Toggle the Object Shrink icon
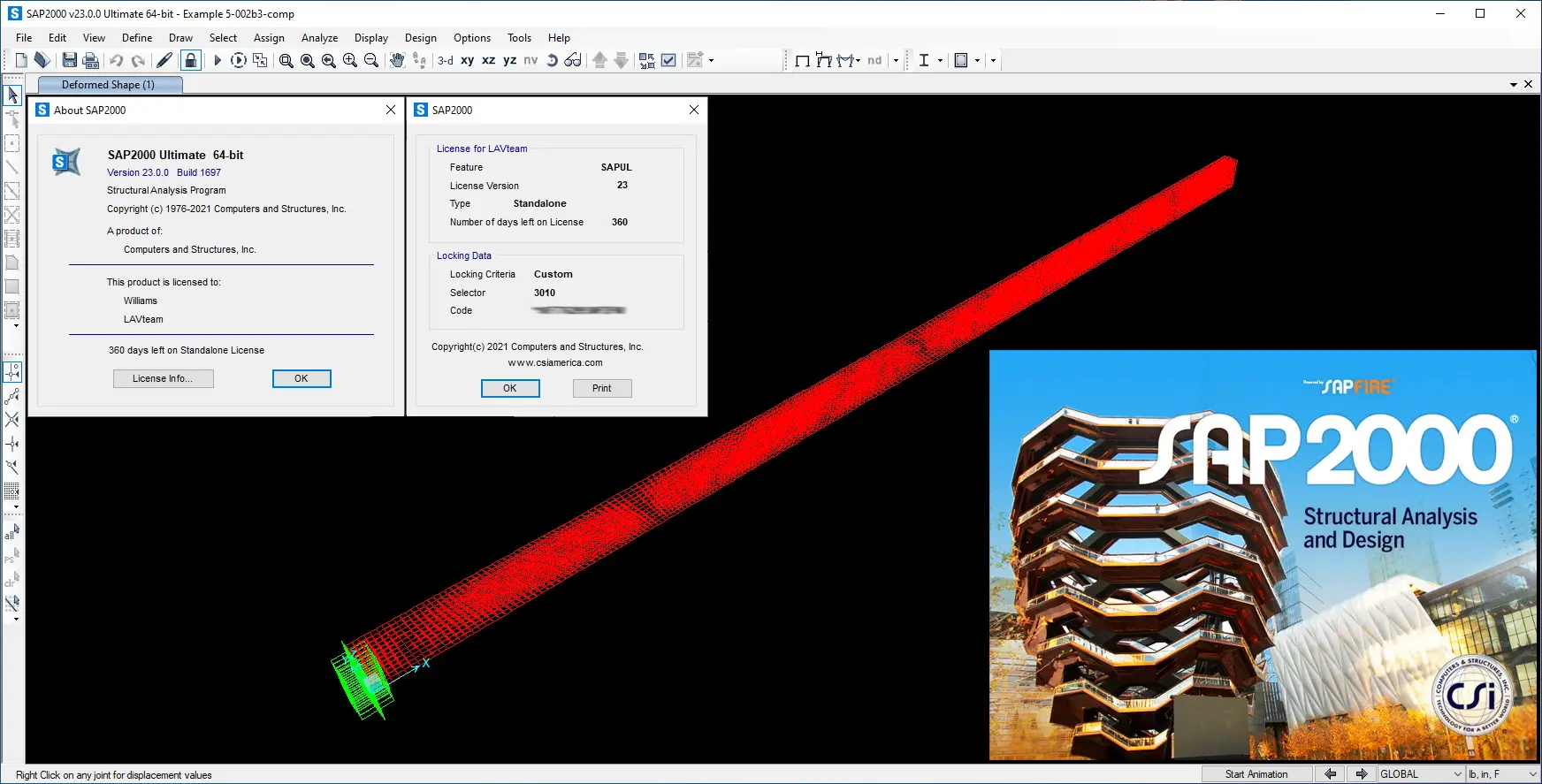The width and height of the screenshot is (1542, 784). tap(647, 60)
